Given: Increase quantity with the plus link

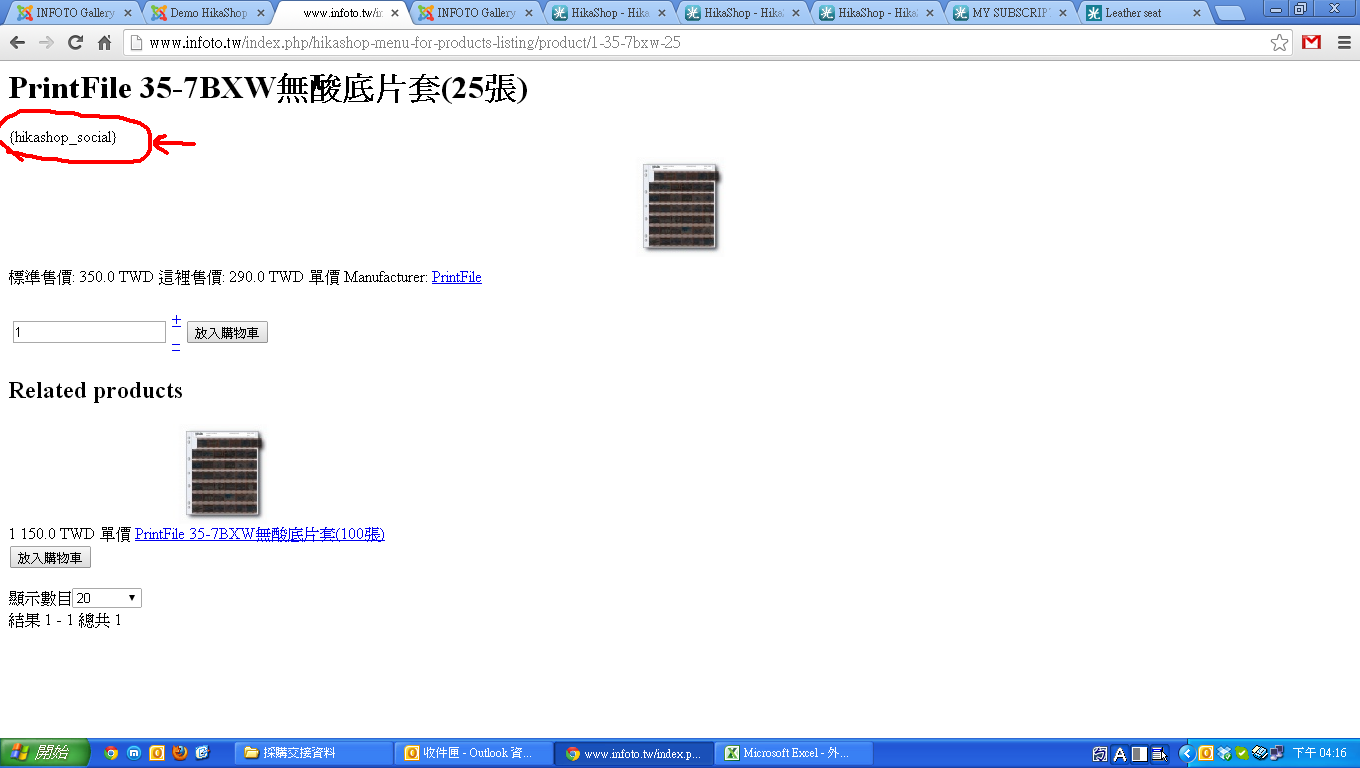Looking at the screenshot, I should pos(176,320).
